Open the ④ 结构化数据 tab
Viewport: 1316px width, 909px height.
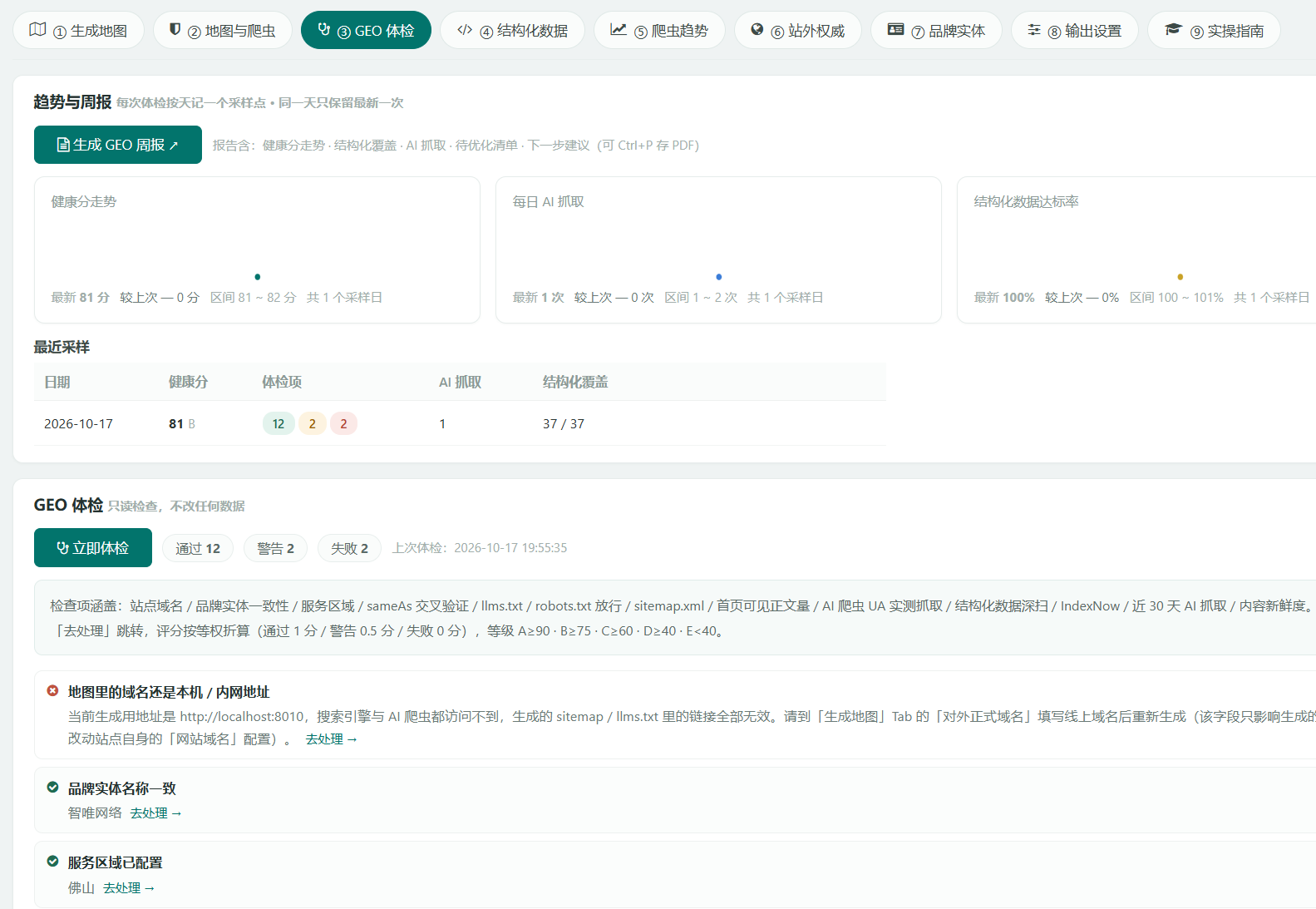tap(512, 30)
